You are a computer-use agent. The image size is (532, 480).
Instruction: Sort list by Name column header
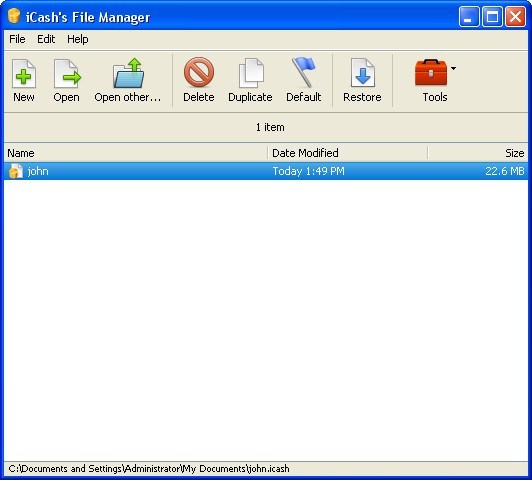(136, 153)
